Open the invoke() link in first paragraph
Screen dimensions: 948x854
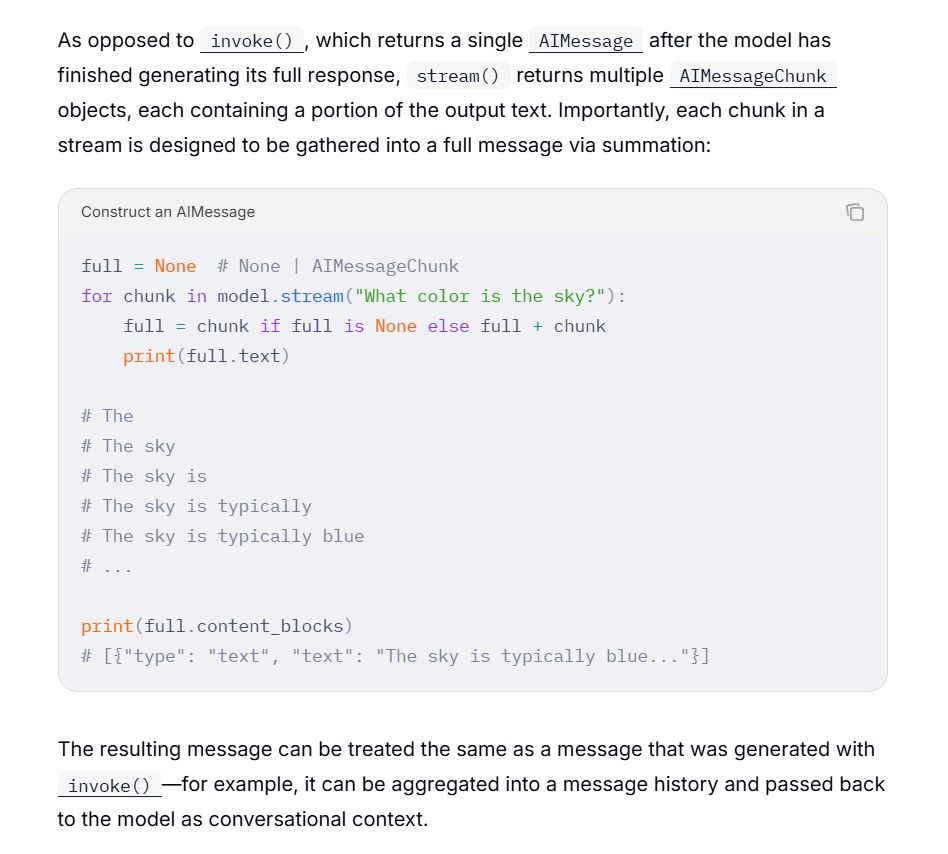[252, 40]
